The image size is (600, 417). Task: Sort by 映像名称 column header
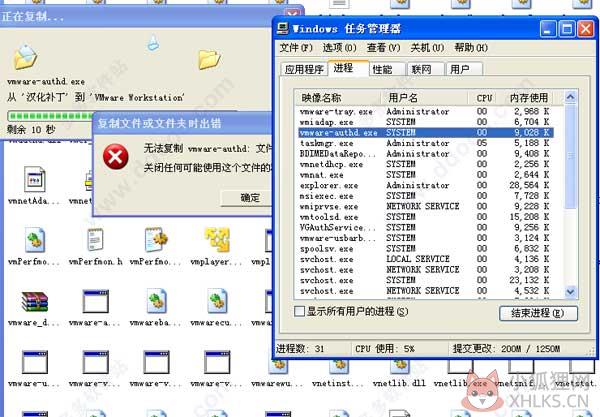pyautogui.click(x=337, y=98)
